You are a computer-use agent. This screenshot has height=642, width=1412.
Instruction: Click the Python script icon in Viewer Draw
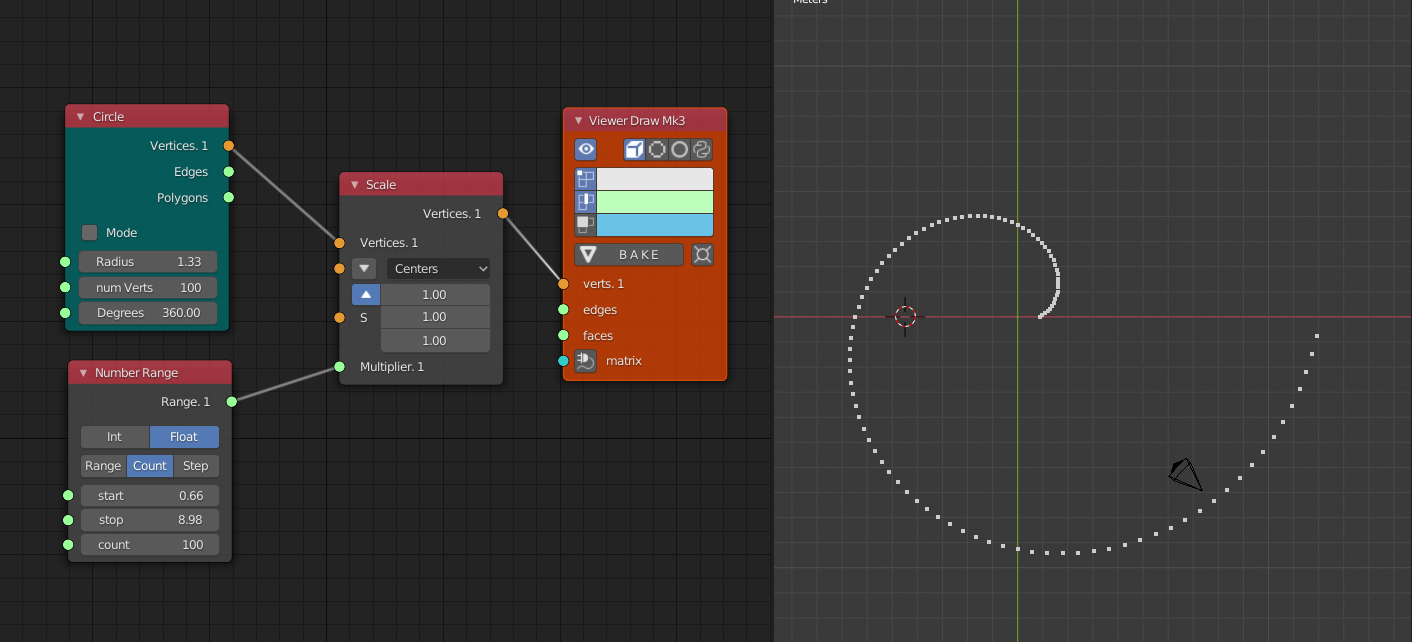(x=701, y=149)
